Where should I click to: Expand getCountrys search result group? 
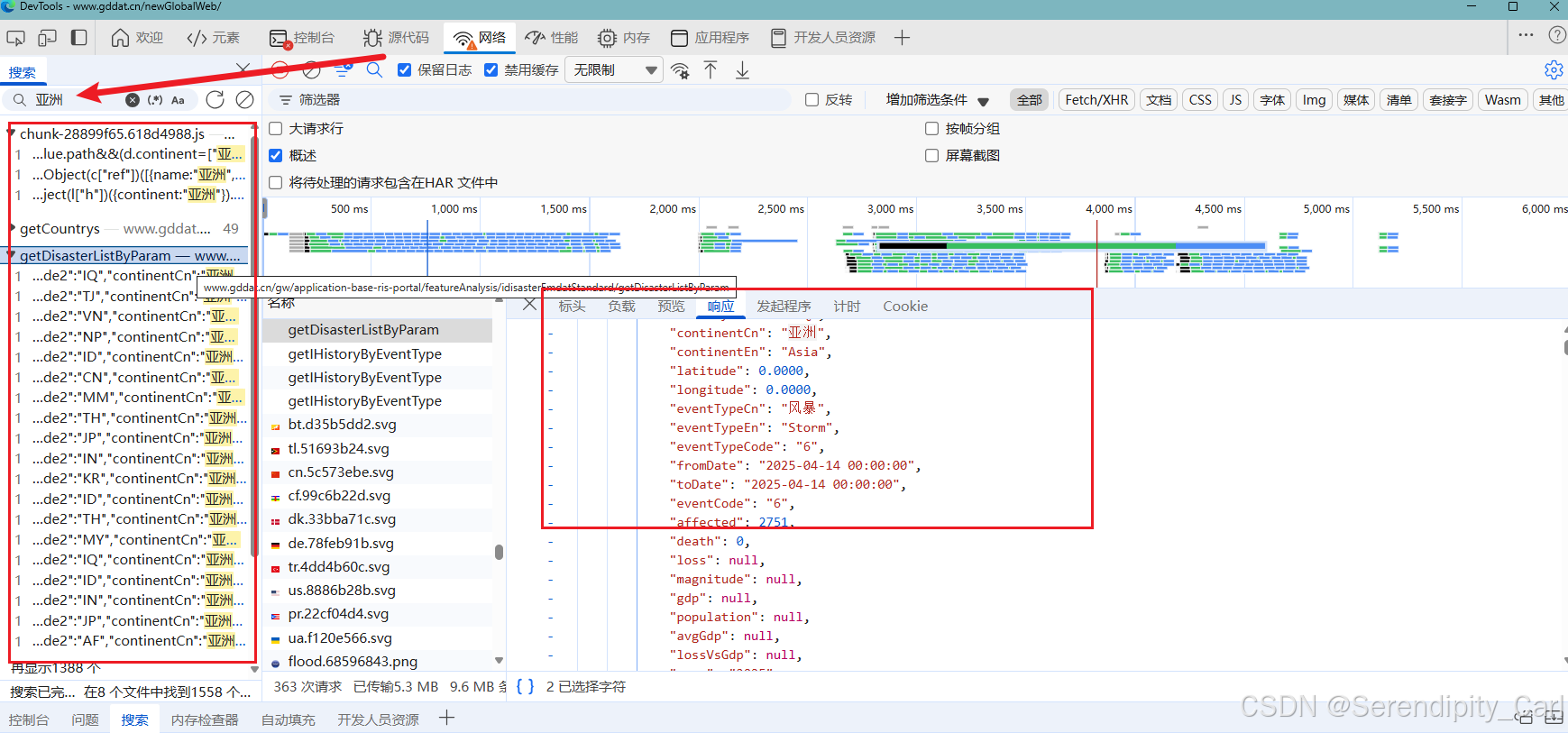coord(12,228)
